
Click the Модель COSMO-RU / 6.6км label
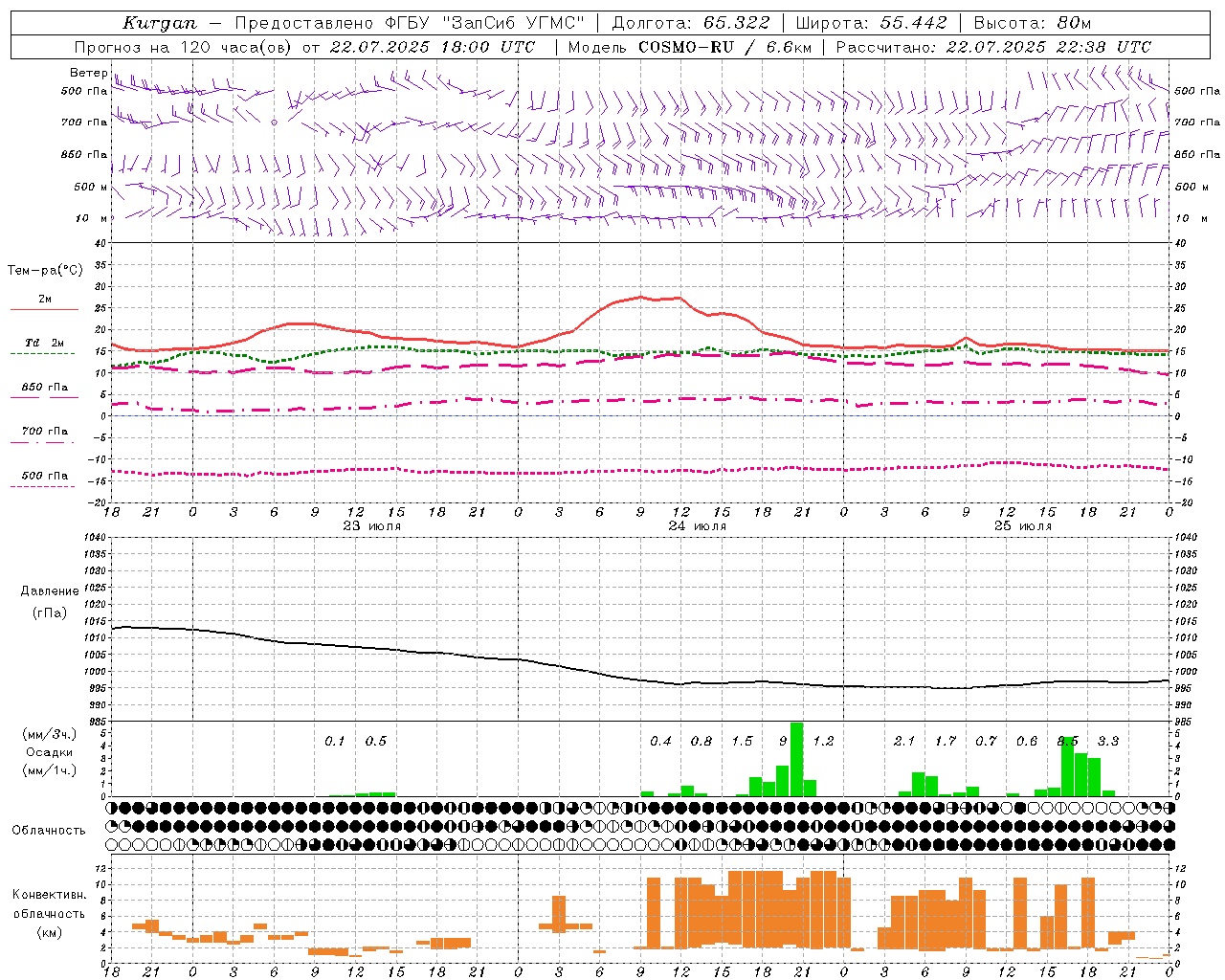point(689,47)
